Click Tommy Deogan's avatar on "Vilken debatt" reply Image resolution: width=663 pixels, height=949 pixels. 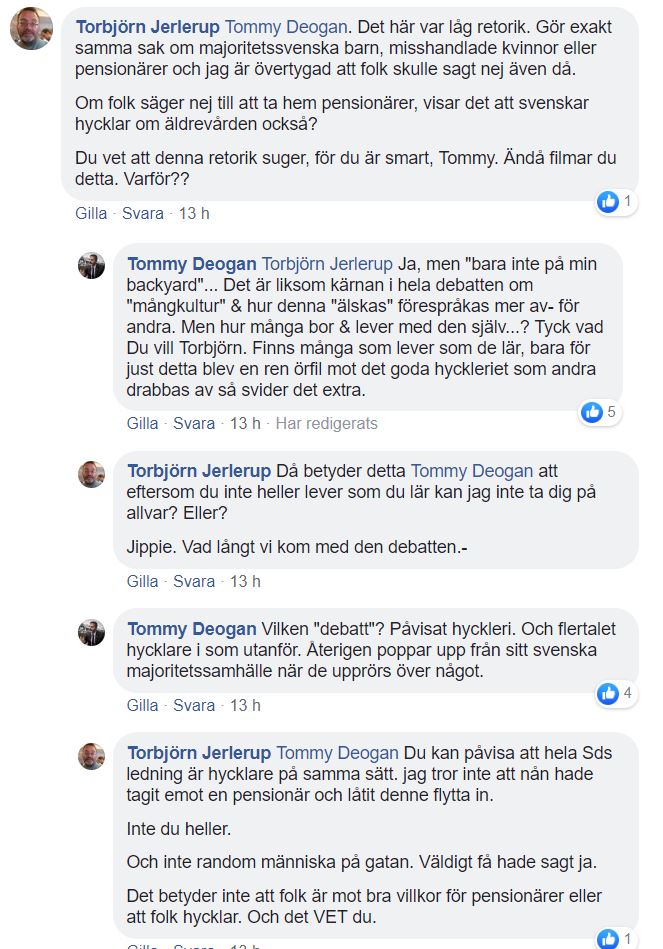point(92,632)
